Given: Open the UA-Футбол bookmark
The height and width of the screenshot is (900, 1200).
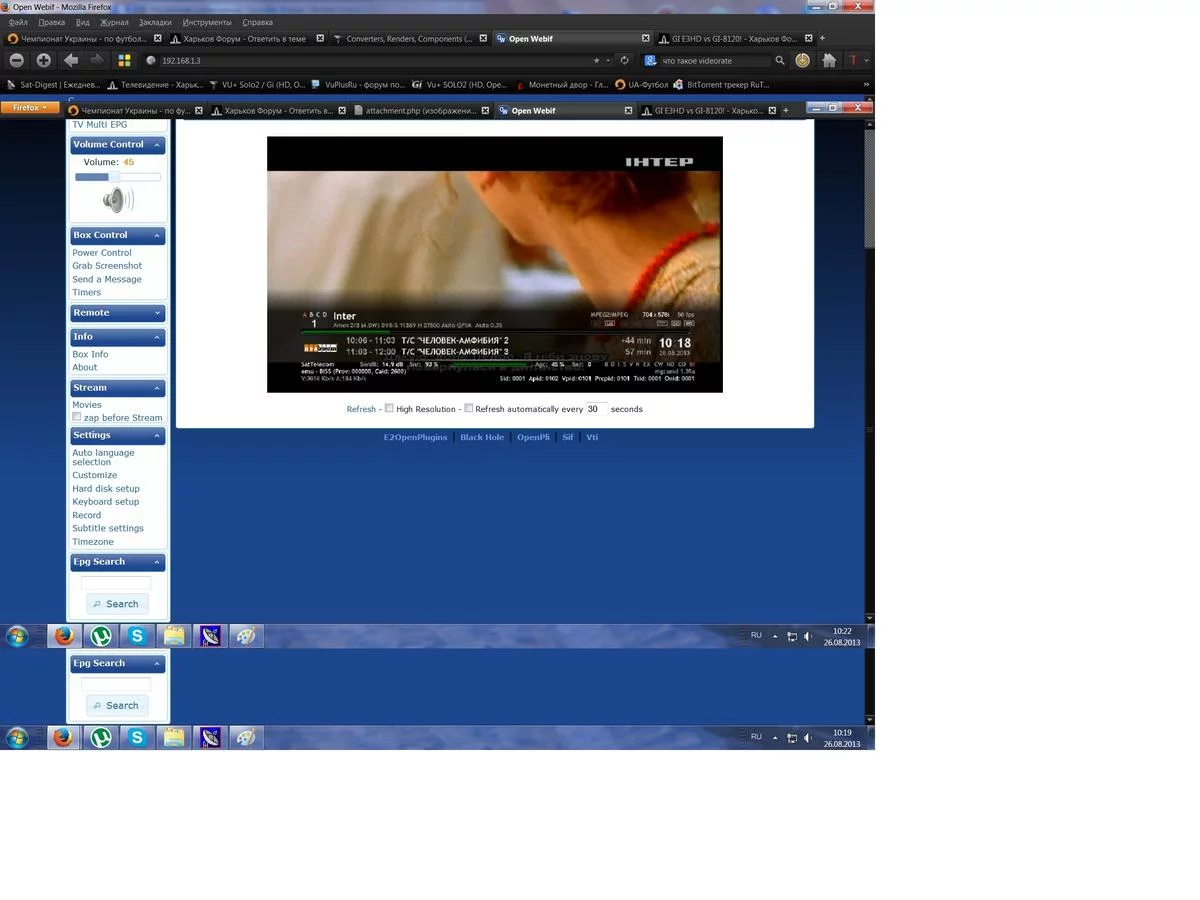Looking at the screenshot, I should (x=641, y=85).
